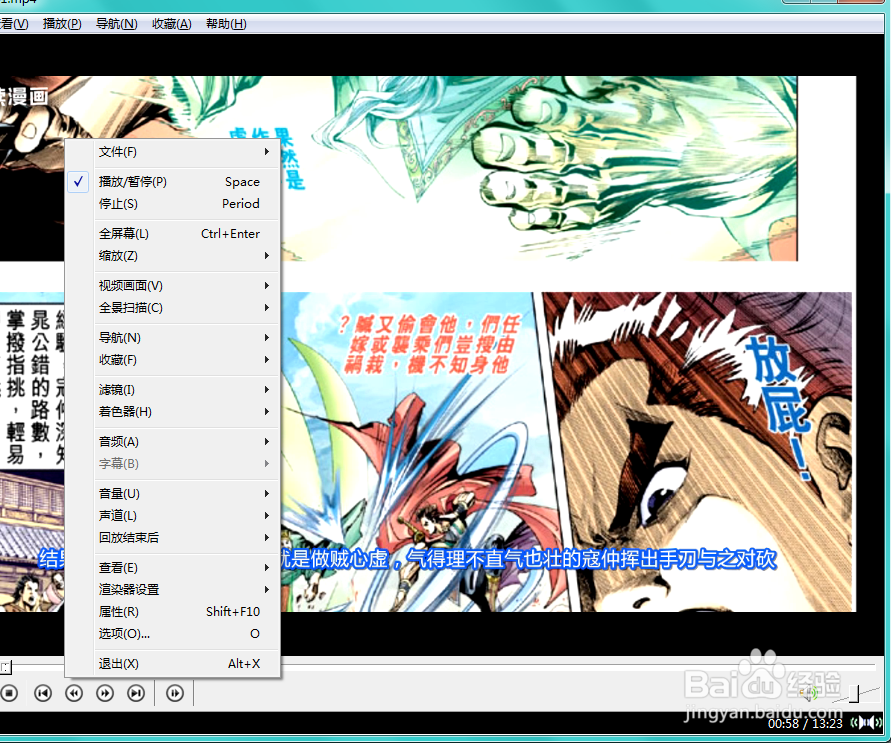Open the 声道(L) submenu
Screen dimensions: 891x743
(173, 515)
